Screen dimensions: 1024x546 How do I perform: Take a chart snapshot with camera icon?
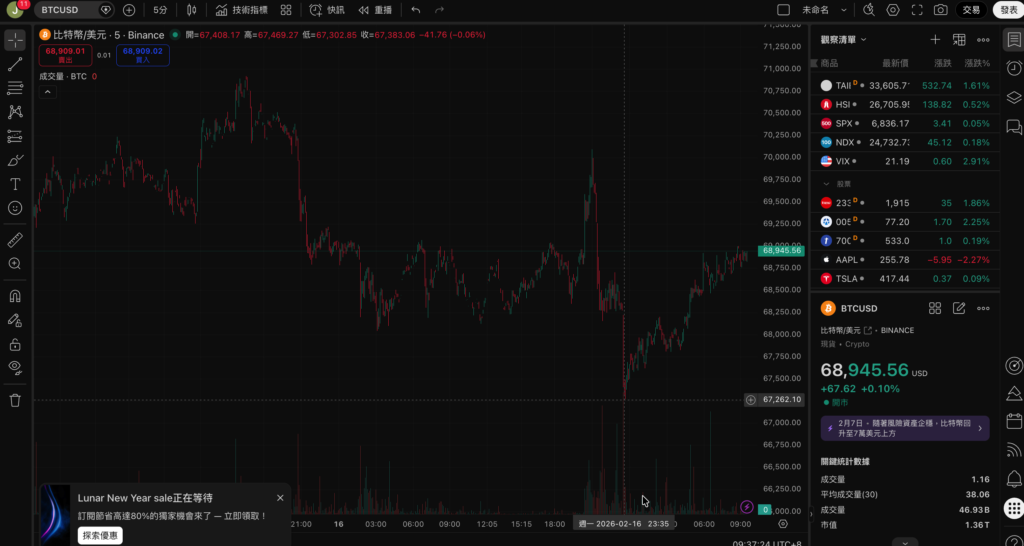point(940,10)
